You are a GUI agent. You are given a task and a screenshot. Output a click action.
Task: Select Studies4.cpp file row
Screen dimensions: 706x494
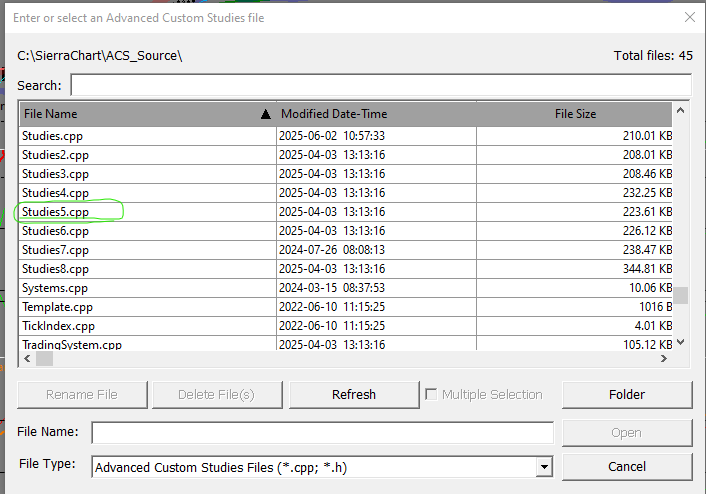345,193
